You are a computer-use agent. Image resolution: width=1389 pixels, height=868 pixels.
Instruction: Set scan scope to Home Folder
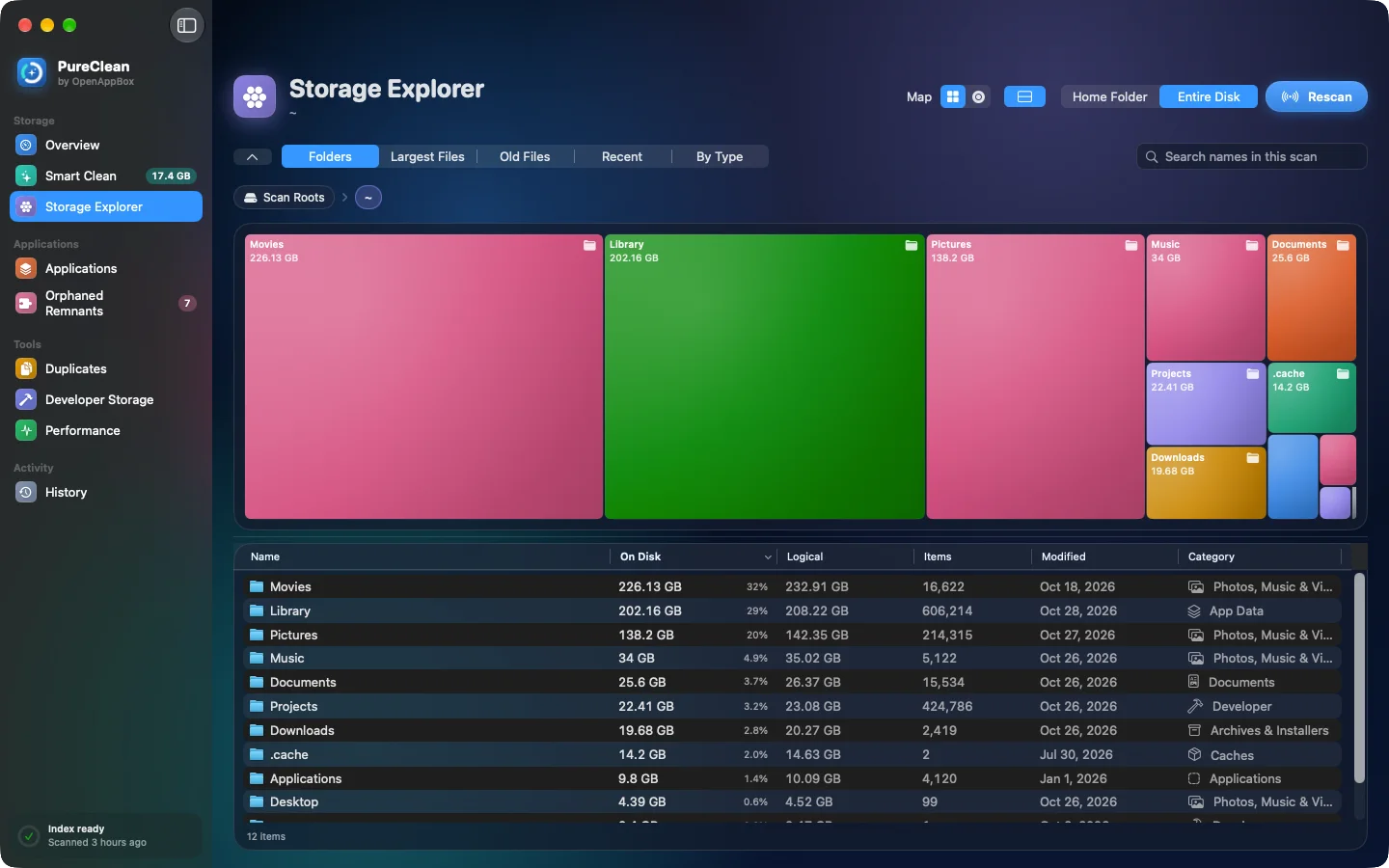tap(1109, 96)
